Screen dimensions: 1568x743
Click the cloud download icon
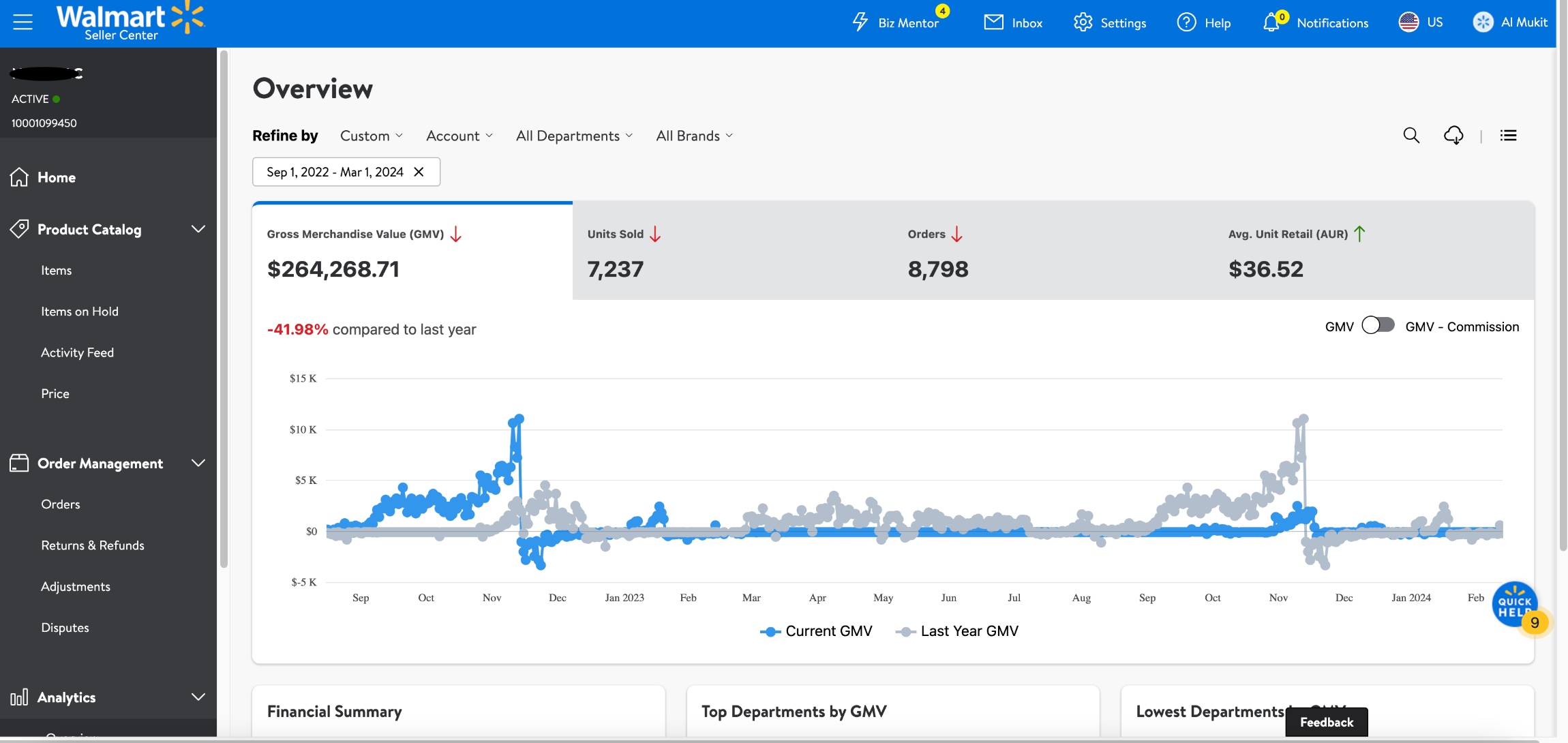[1453, 136]
